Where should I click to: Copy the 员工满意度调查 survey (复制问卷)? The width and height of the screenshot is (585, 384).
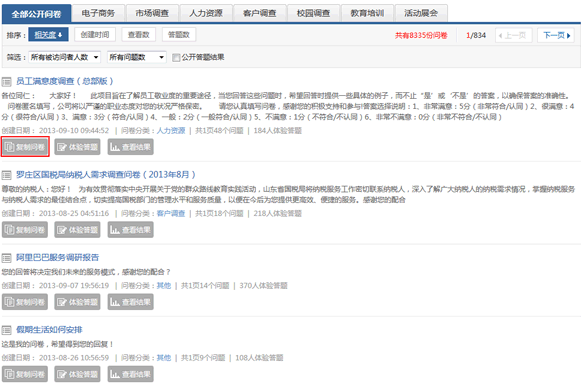(x=25, y=147)
